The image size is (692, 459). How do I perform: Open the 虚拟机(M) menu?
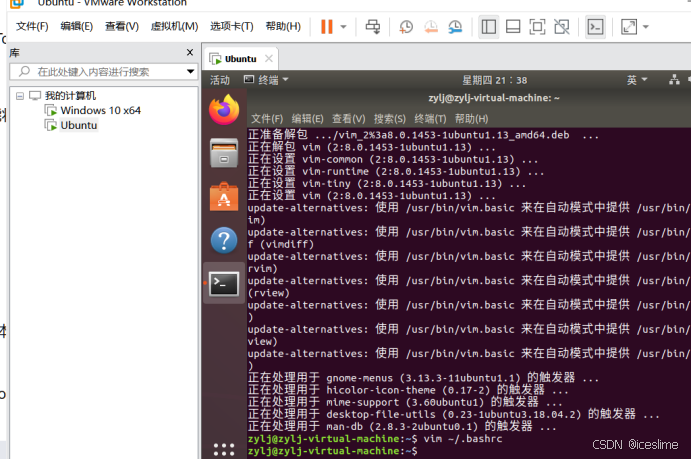click(x=174, y=26)
